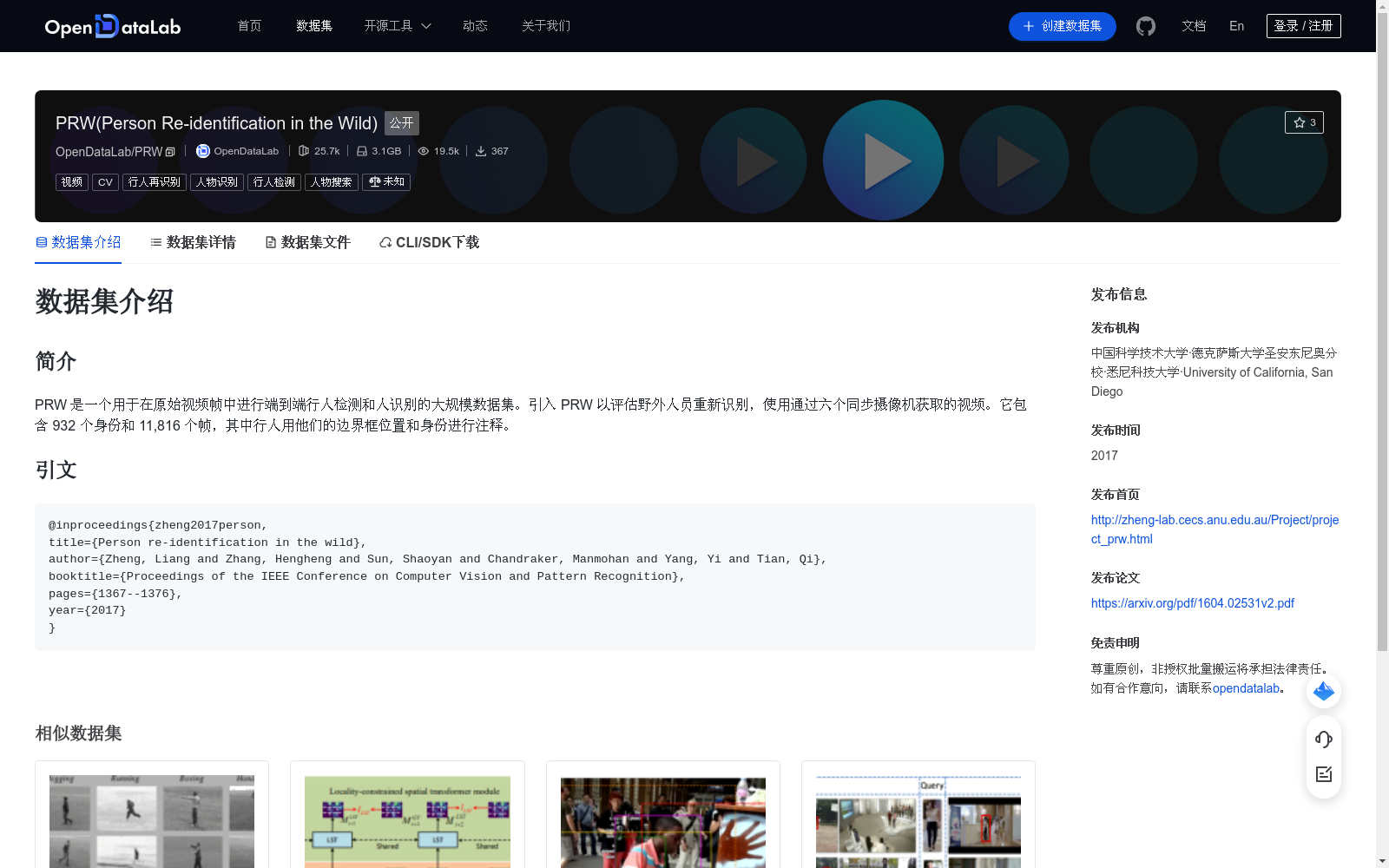Click the download count icon showing 367

click(480, 151)
